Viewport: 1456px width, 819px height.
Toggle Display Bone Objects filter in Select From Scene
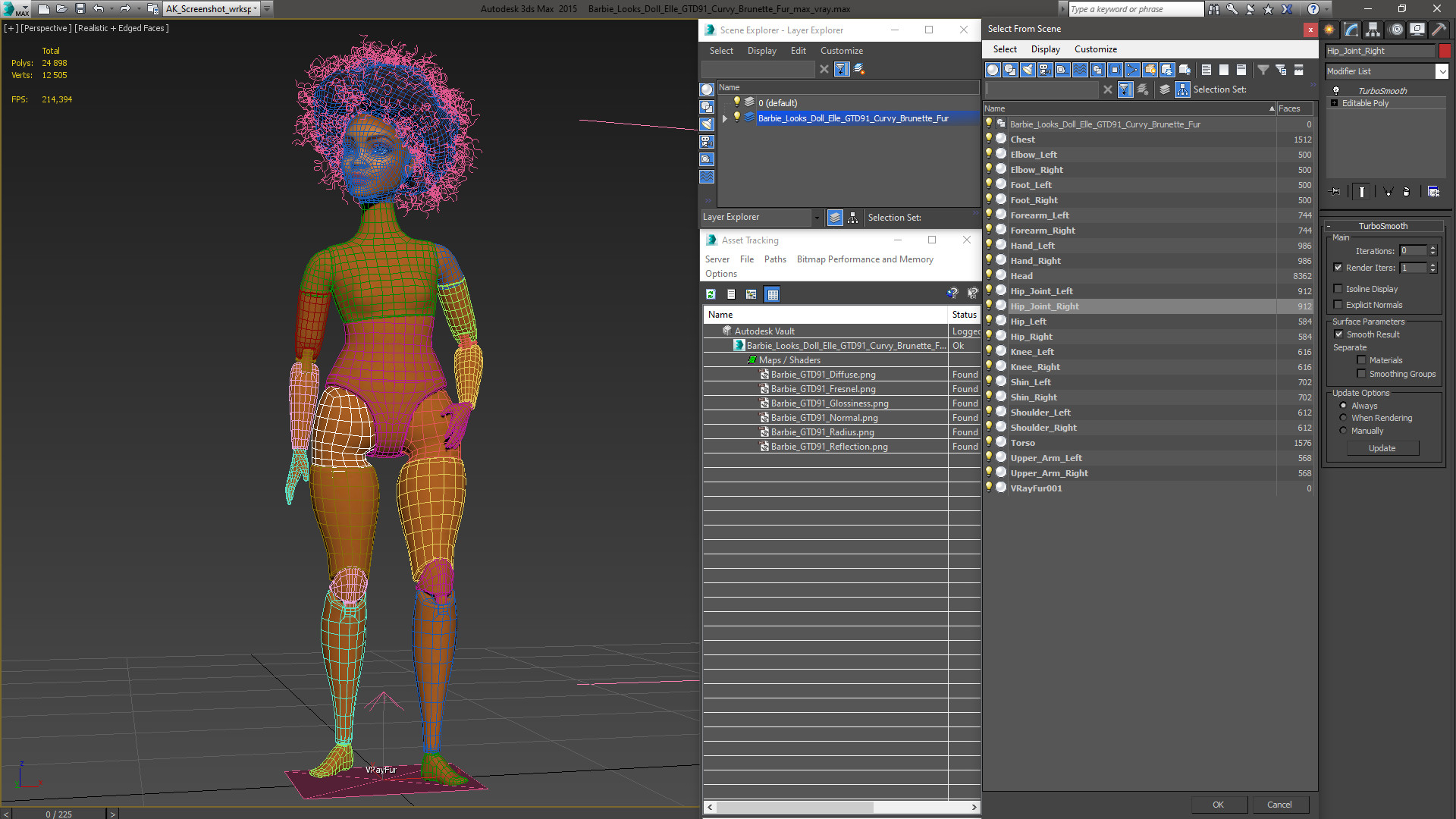tap(1132, 70)
